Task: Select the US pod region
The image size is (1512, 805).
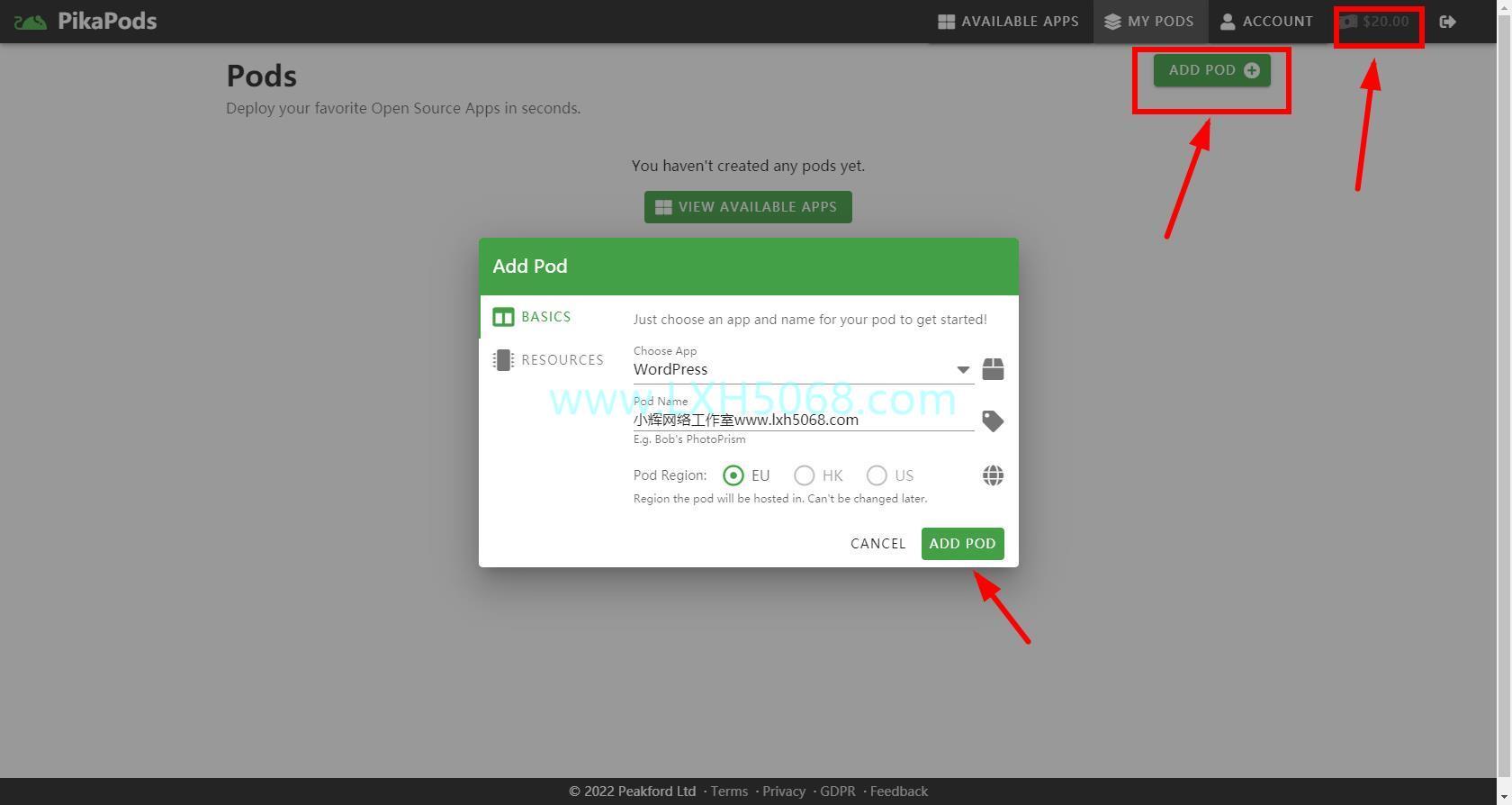Action: pyautogui.click(x=890, y=475)
